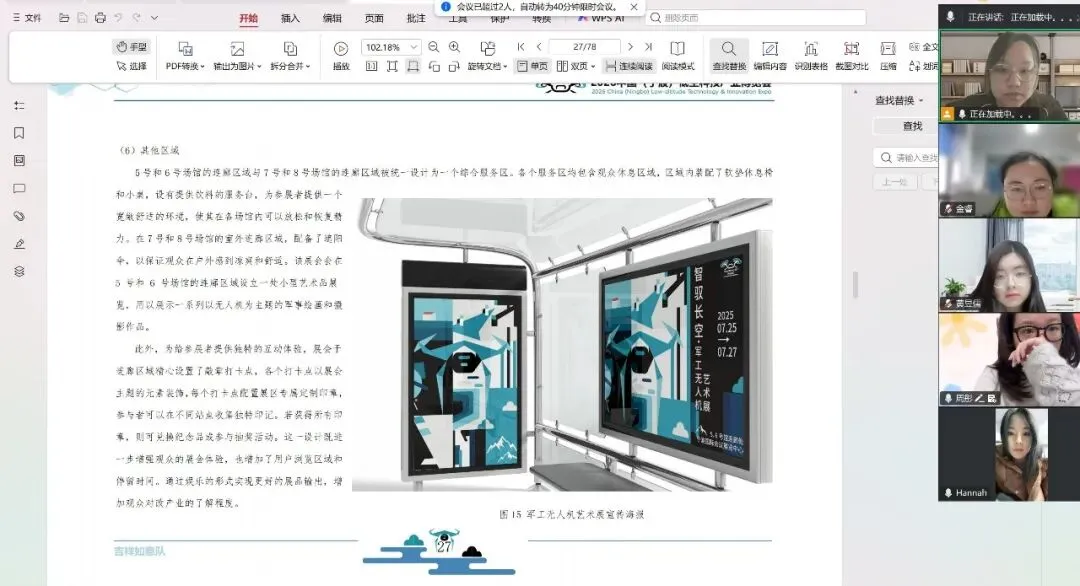Click the 上一处 previous match button

tap(895, 182)
